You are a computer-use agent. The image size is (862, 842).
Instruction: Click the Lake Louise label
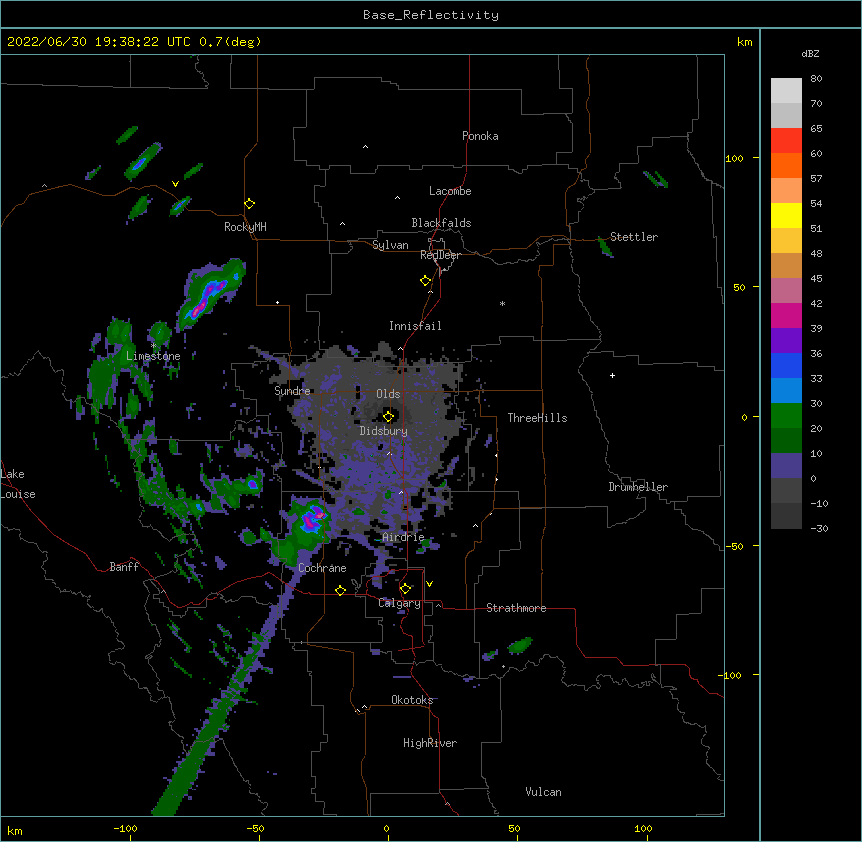point(18,484)
